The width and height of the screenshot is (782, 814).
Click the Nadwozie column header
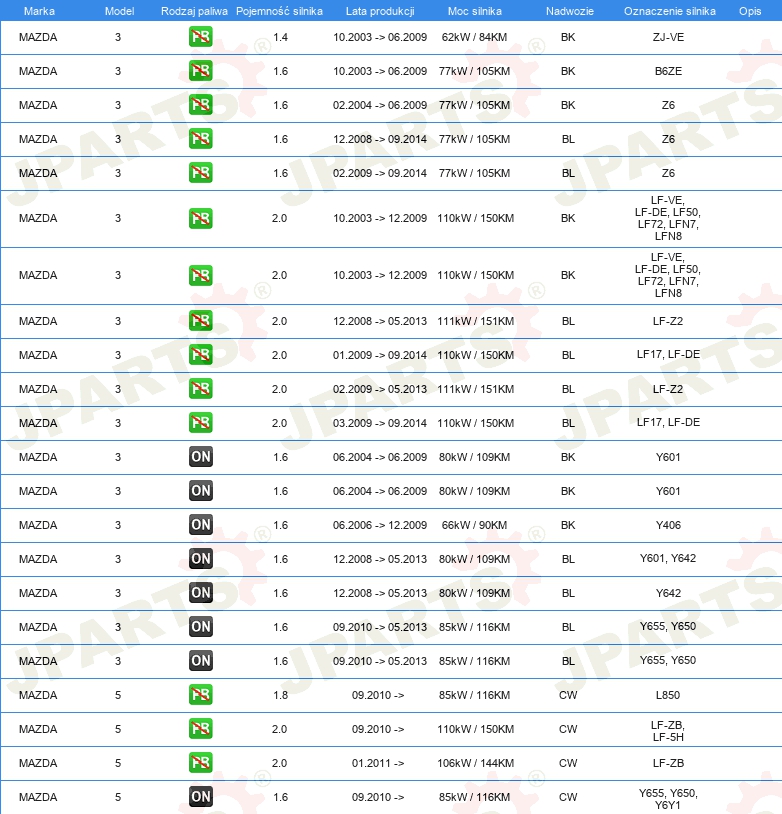tap(570, 11)
